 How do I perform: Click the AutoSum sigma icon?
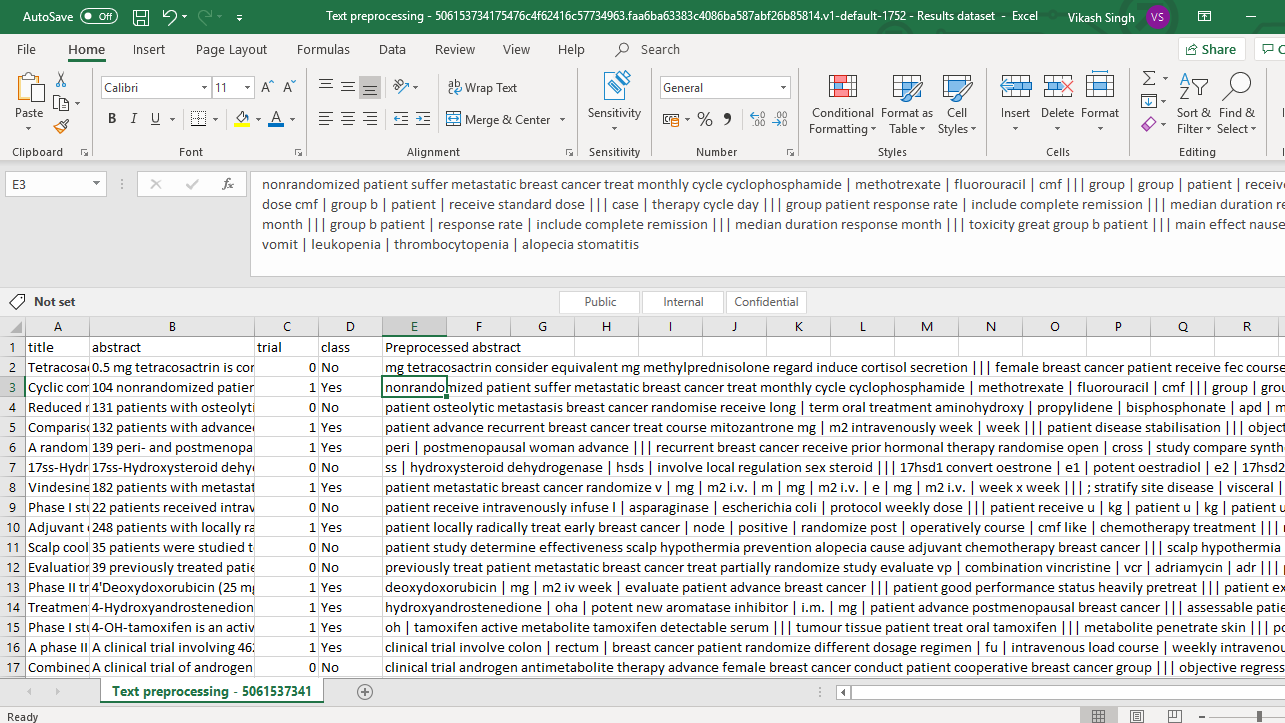1149,78
